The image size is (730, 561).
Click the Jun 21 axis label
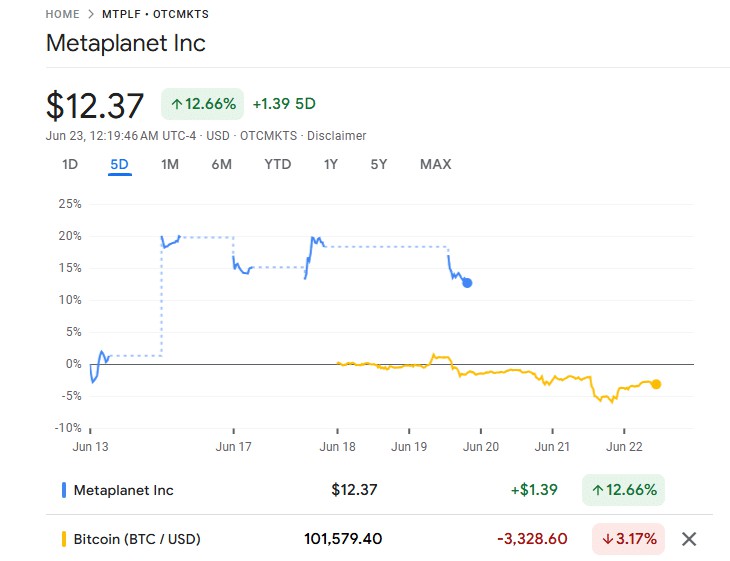point(552,447)
